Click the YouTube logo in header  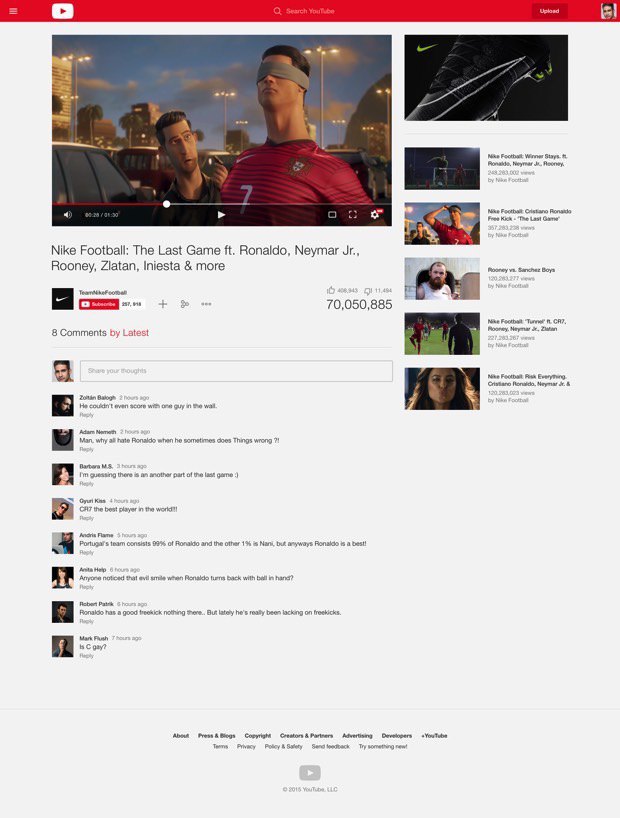pyautogui.click(x=63, y=11)
